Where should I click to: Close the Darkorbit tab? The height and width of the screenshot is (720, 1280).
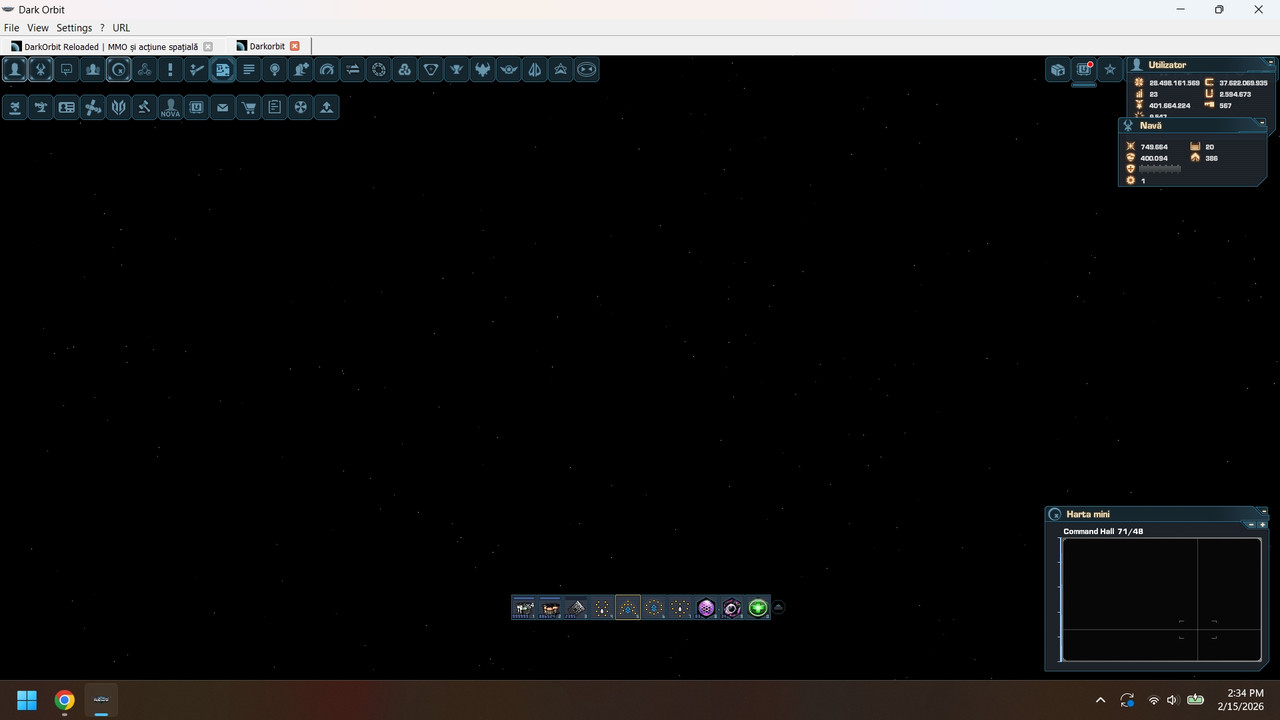click(x=294, y=46)
